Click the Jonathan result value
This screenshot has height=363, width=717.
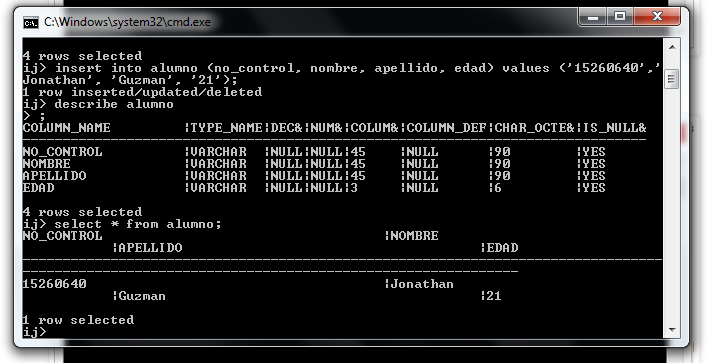[x=422, y=284]
